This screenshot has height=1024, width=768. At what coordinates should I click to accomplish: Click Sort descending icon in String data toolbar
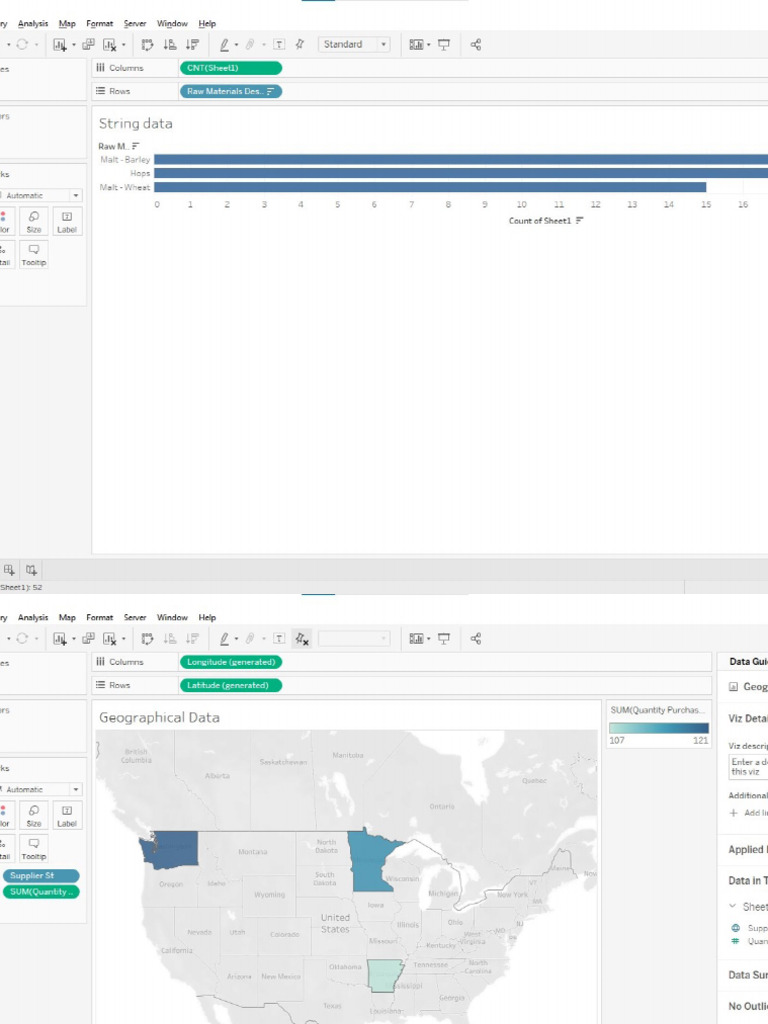[x=192, y=44]
